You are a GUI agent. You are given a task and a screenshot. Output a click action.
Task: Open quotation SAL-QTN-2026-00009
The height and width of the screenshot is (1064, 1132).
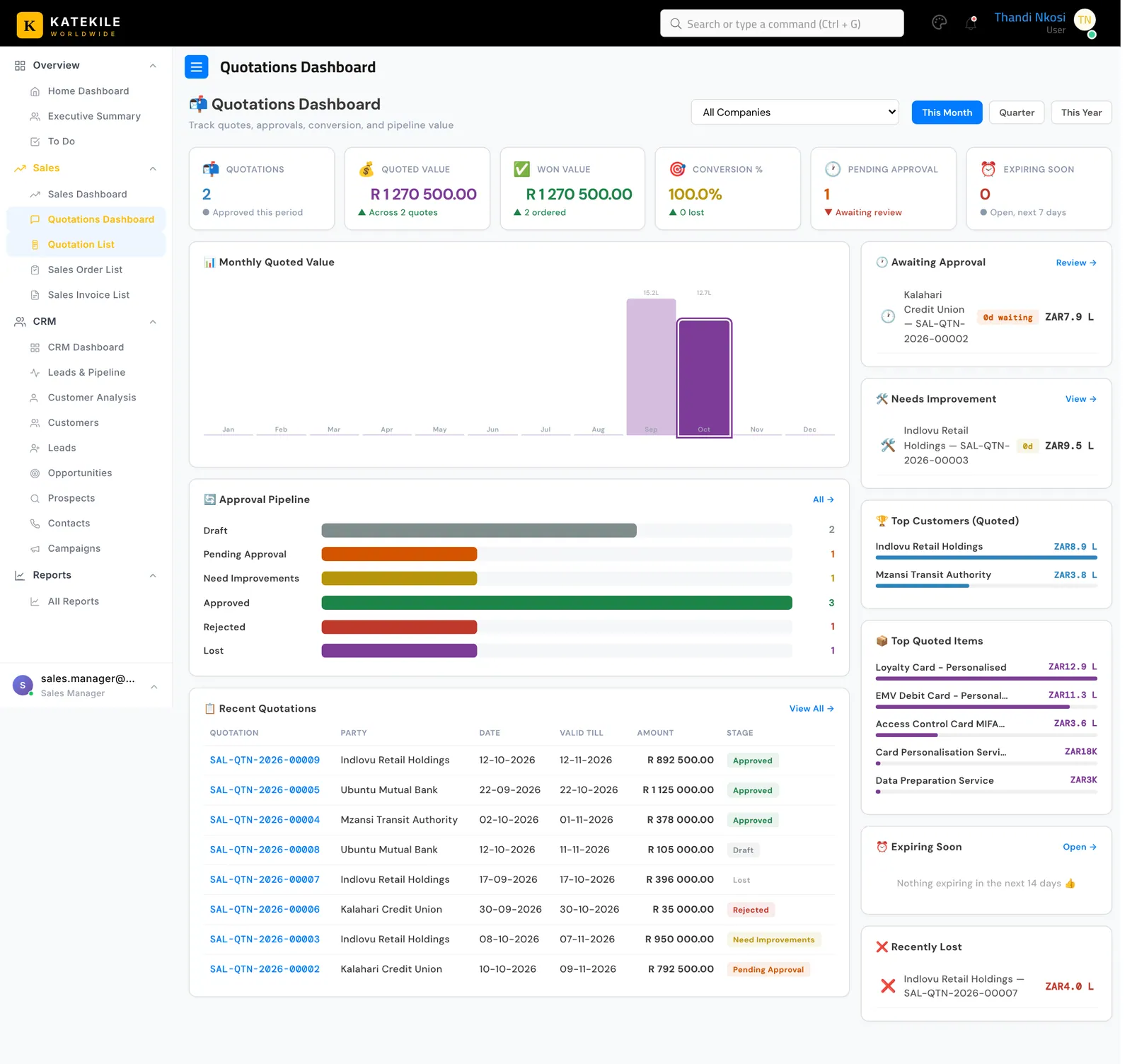click(x=265, y=760)
